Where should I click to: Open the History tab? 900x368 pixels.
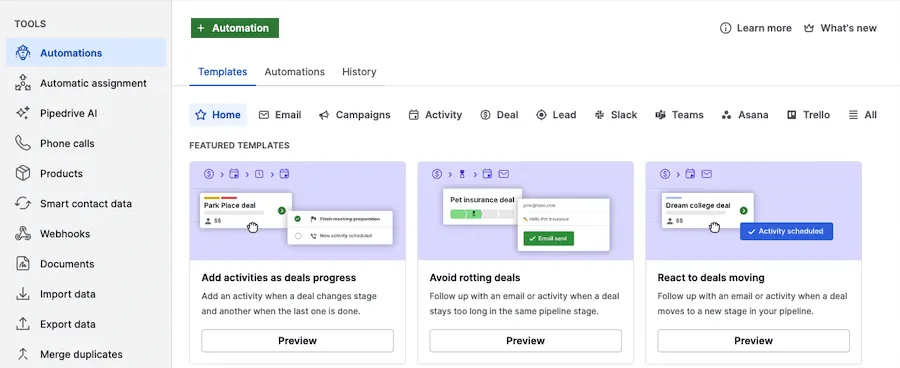(359, 72)
